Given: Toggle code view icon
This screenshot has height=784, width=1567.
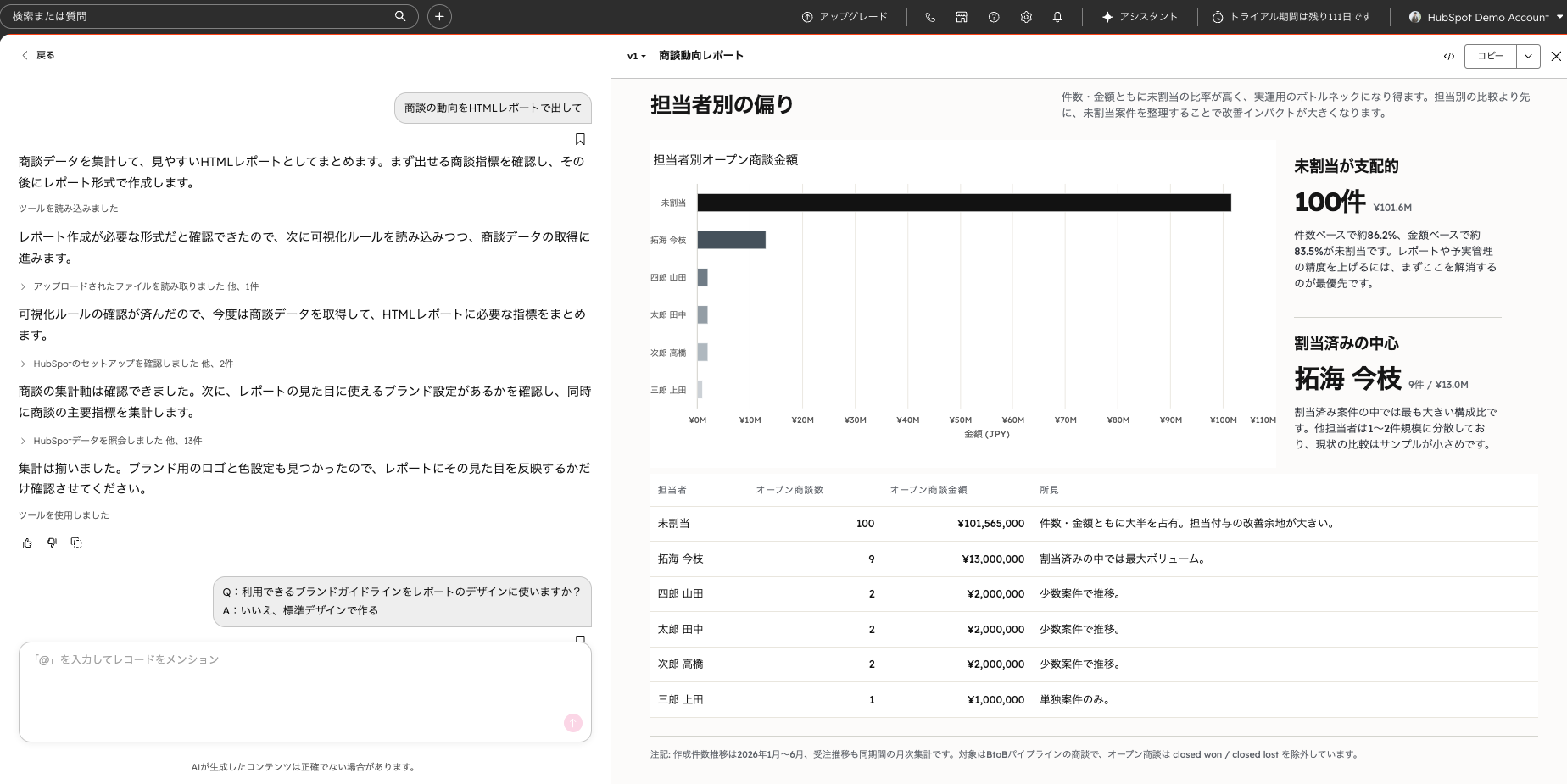Looking at the screenshot, I should [1448, 56].
